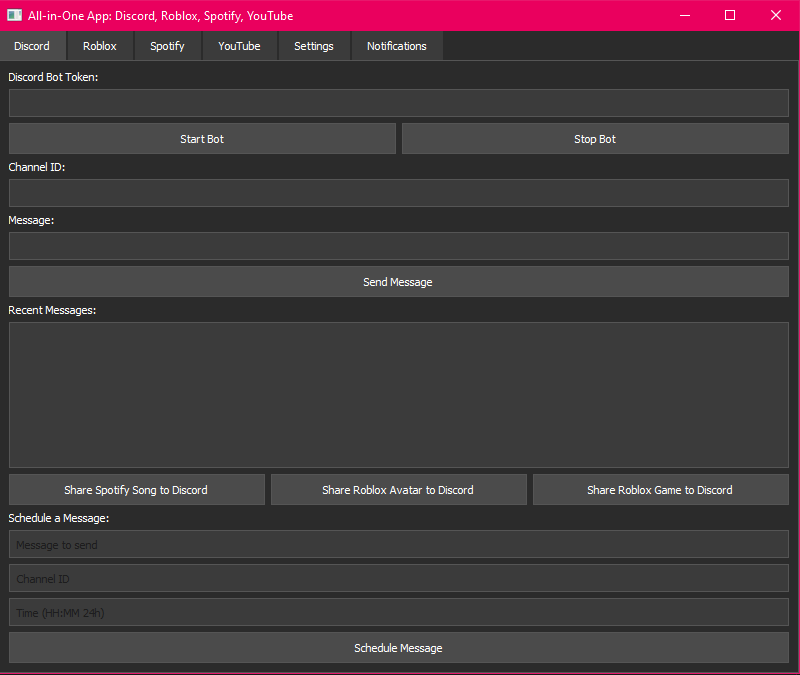Viewport: 800px width, 675px height.
Task: Click the schedule Time (HH:MM 24h) field
Action: pos(398,612)
